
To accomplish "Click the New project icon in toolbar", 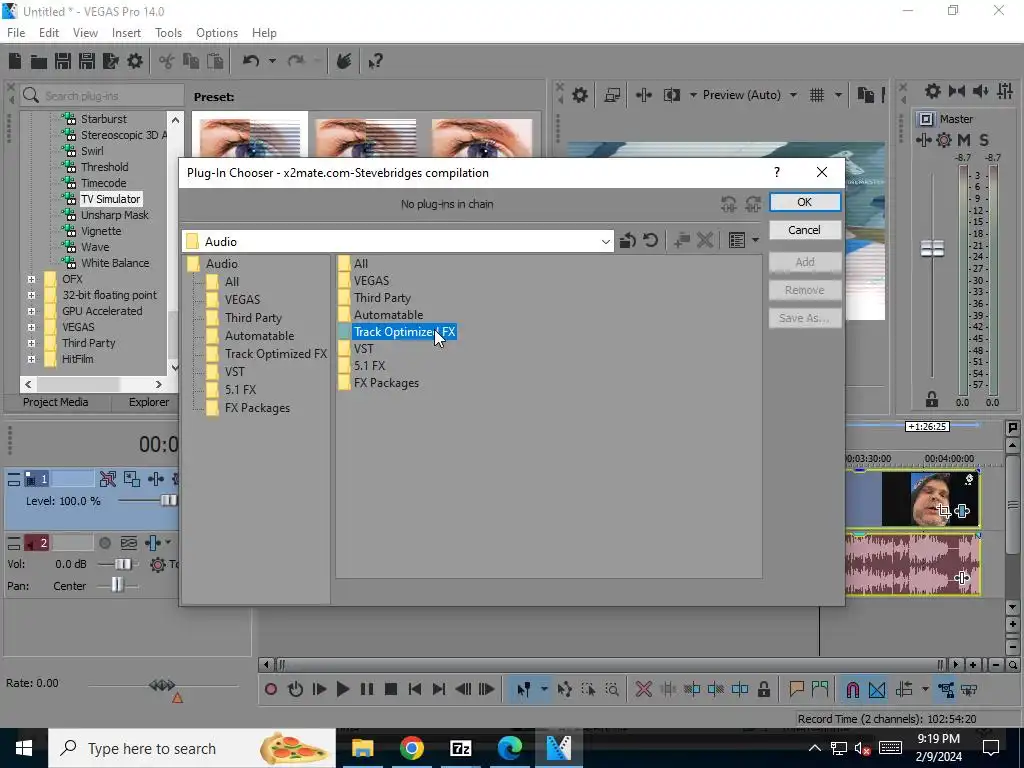I will click(15, 61).
